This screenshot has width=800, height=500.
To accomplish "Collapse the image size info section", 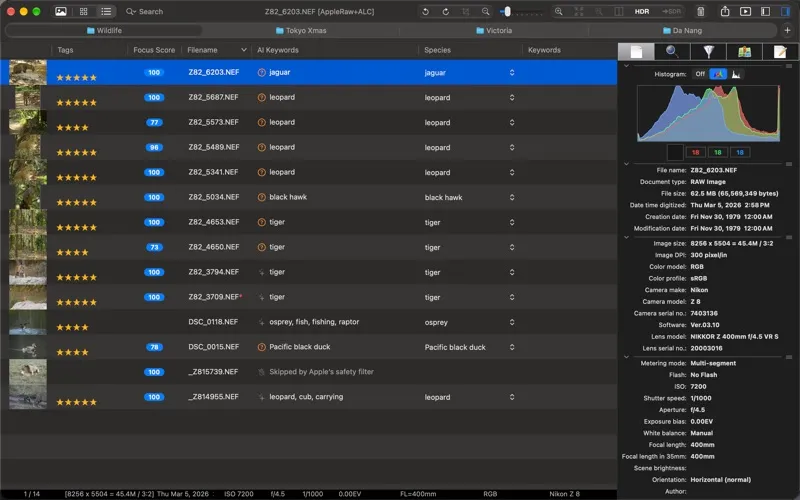I will (627, 237).
